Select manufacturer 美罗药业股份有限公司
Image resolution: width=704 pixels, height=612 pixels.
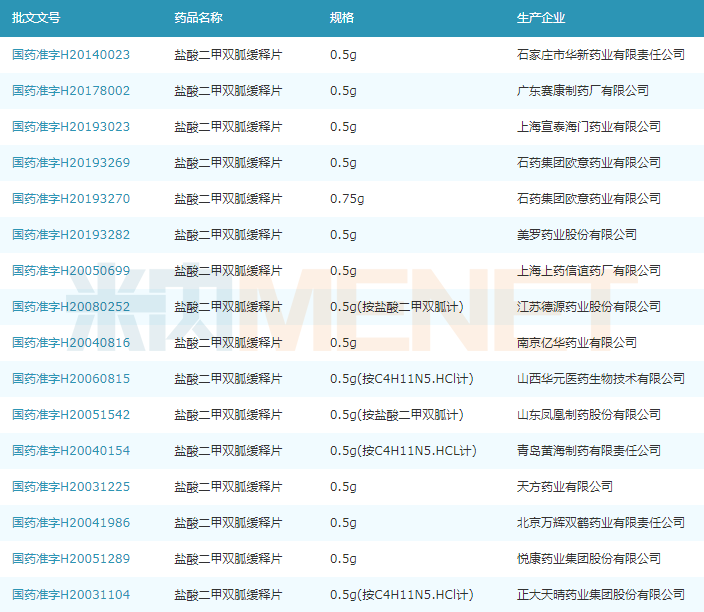click(x=577, y=234)
